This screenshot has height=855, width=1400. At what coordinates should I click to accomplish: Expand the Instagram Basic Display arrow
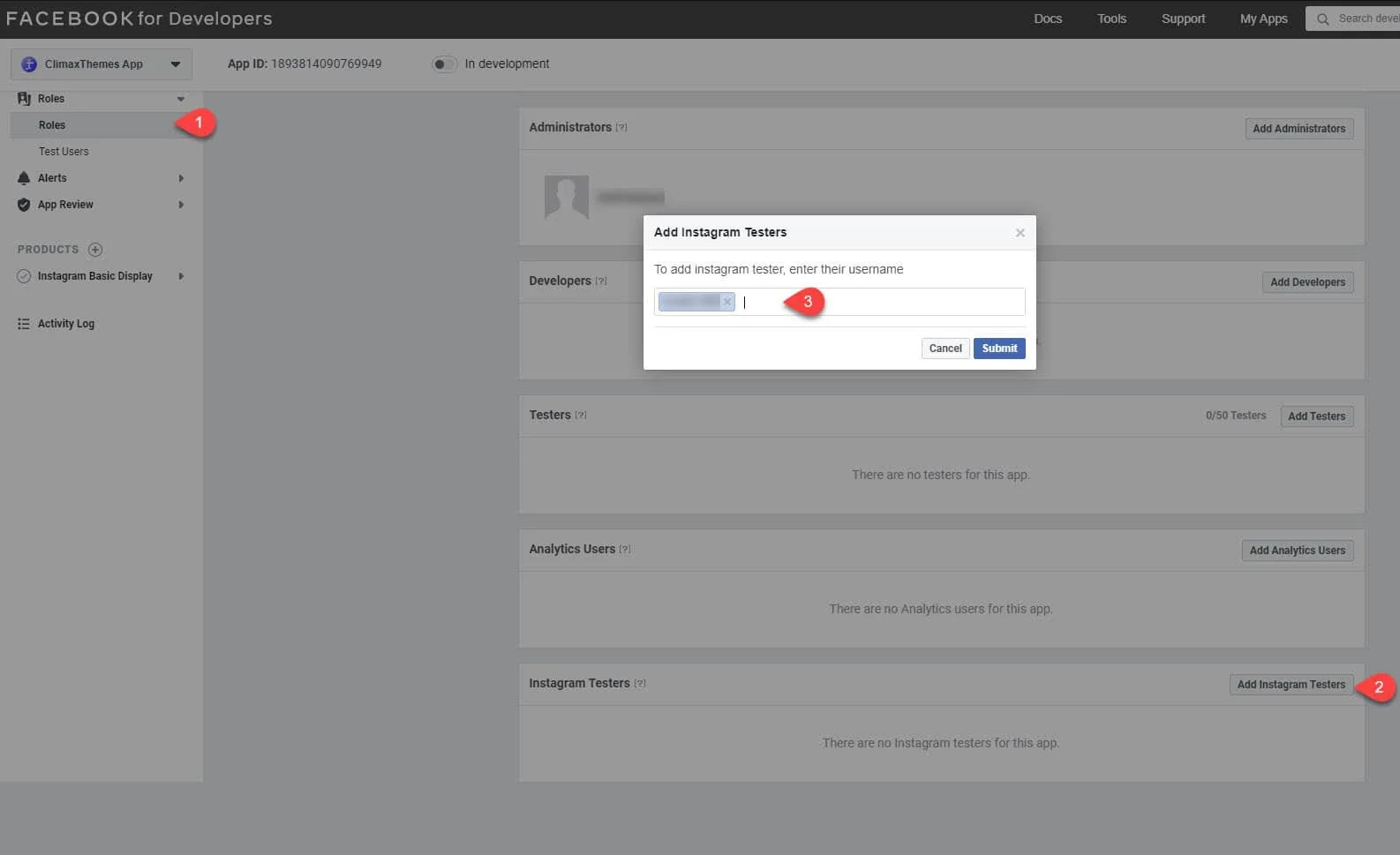[x=181, y=276]
